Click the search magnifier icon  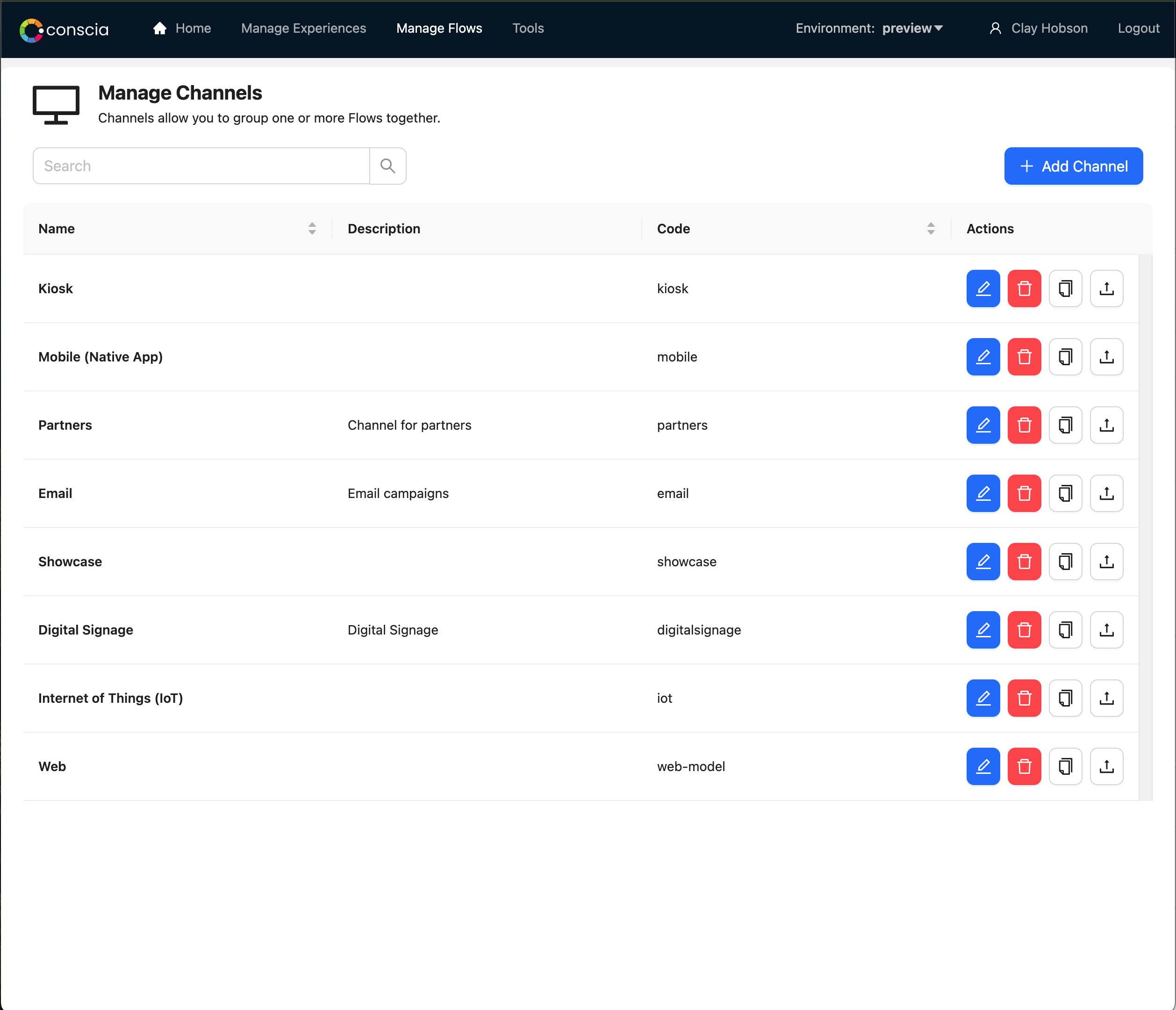387,165
